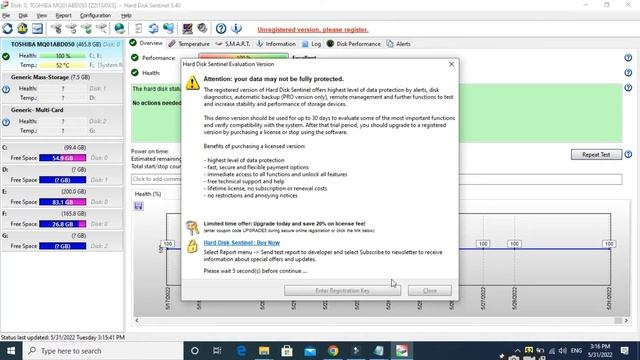Click the blue window panel toolbar icon
This screenshot has height=360, width=640.
(37, 29)
